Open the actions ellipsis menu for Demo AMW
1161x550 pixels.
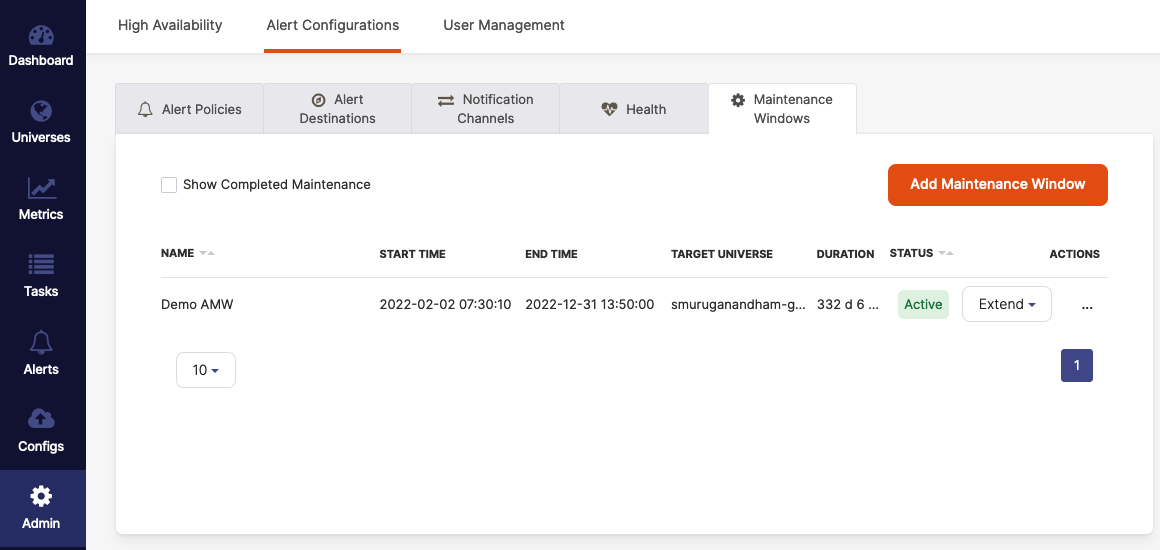(1087, 305)
